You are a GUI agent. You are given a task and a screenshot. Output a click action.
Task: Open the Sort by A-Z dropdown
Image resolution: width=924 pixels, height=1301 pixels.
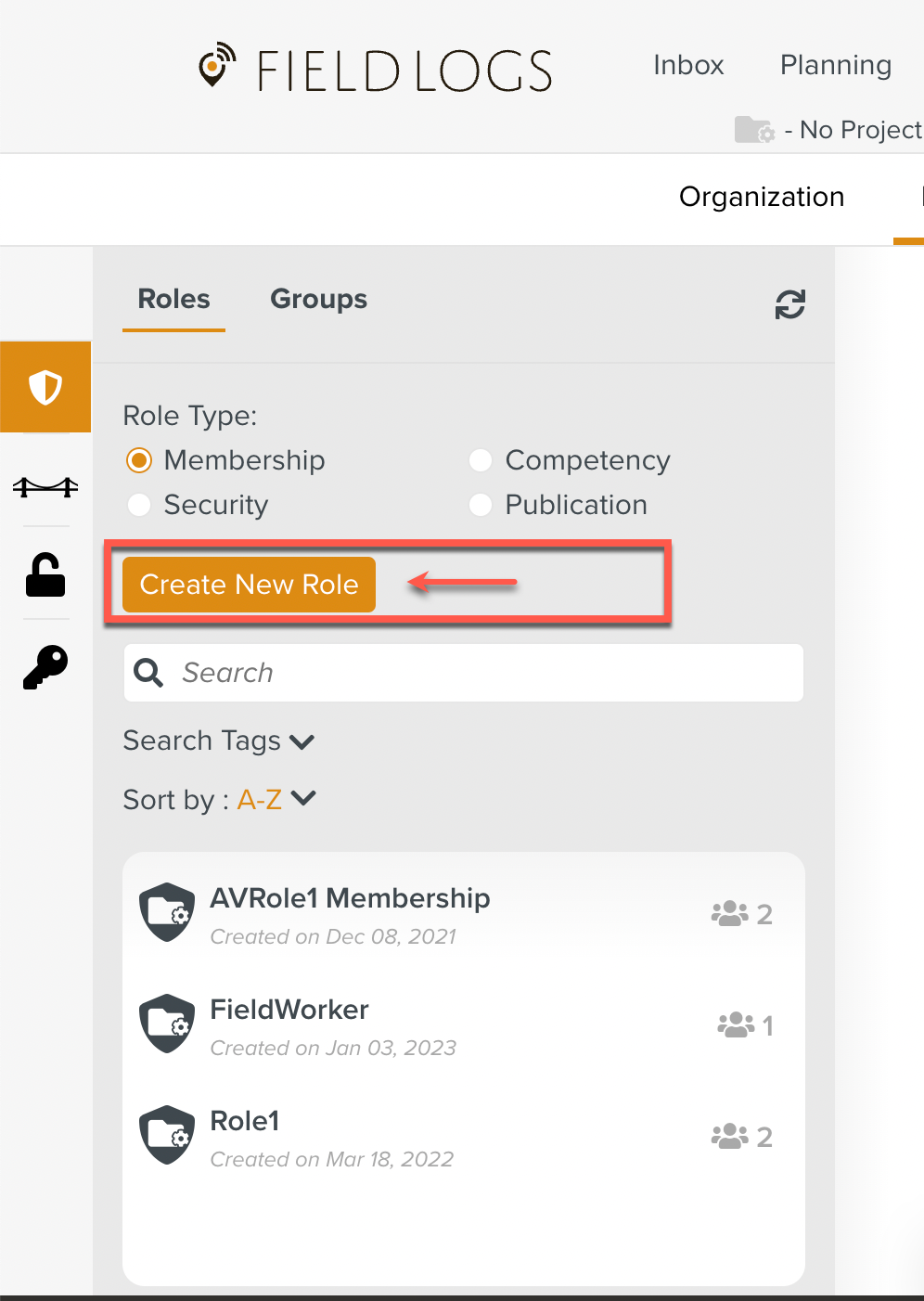(x=276, y=799)
